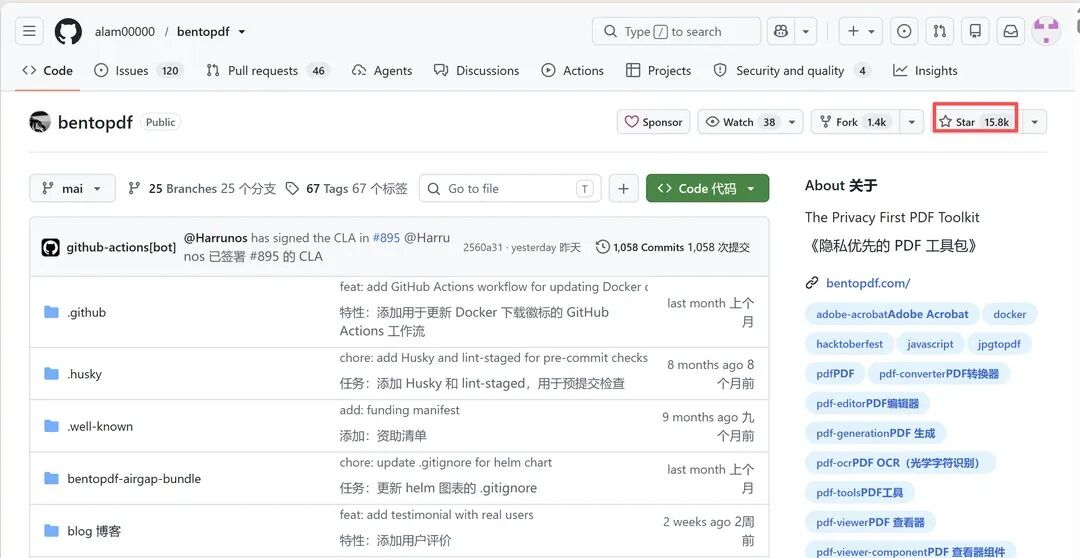This screenshot has height=558, width=1080.
Task: Open the dropdown next to Copilot icon
Action: (x=806, y=32)
